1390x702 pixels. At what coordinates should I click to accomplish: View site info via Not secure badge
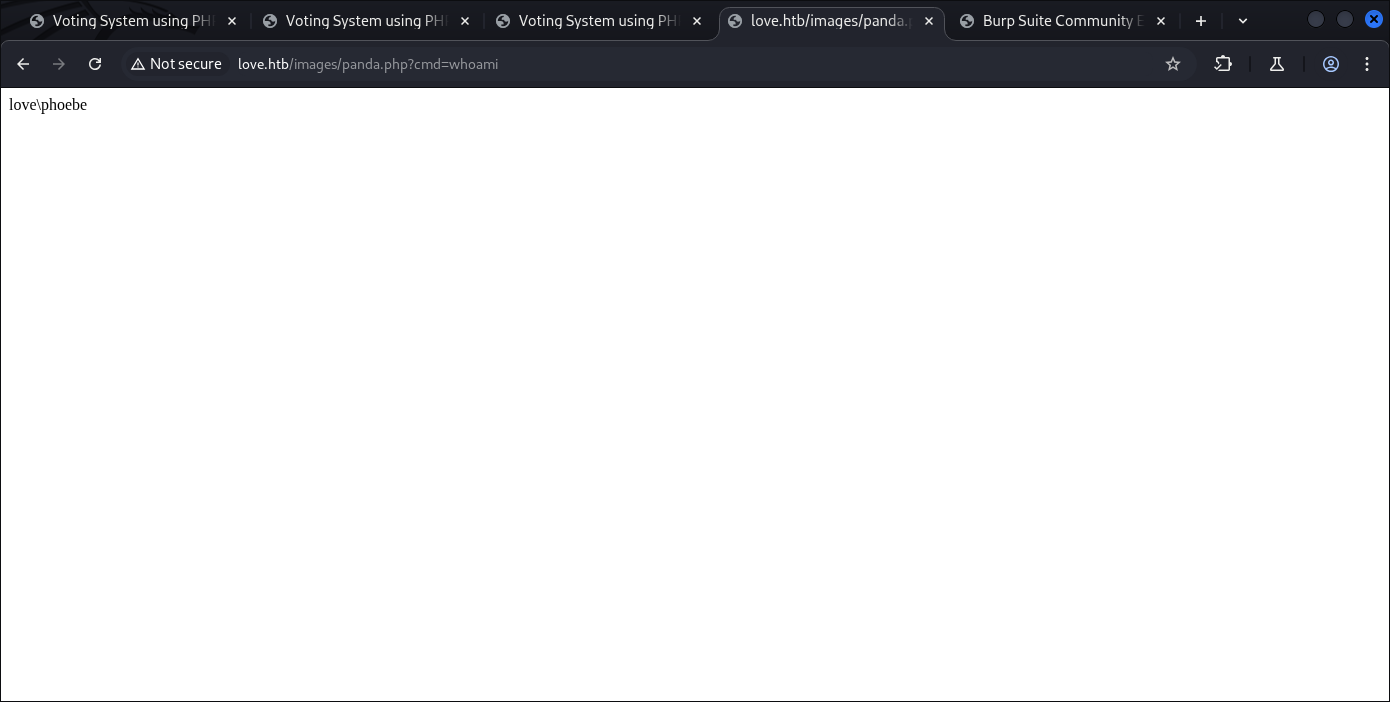176,64
